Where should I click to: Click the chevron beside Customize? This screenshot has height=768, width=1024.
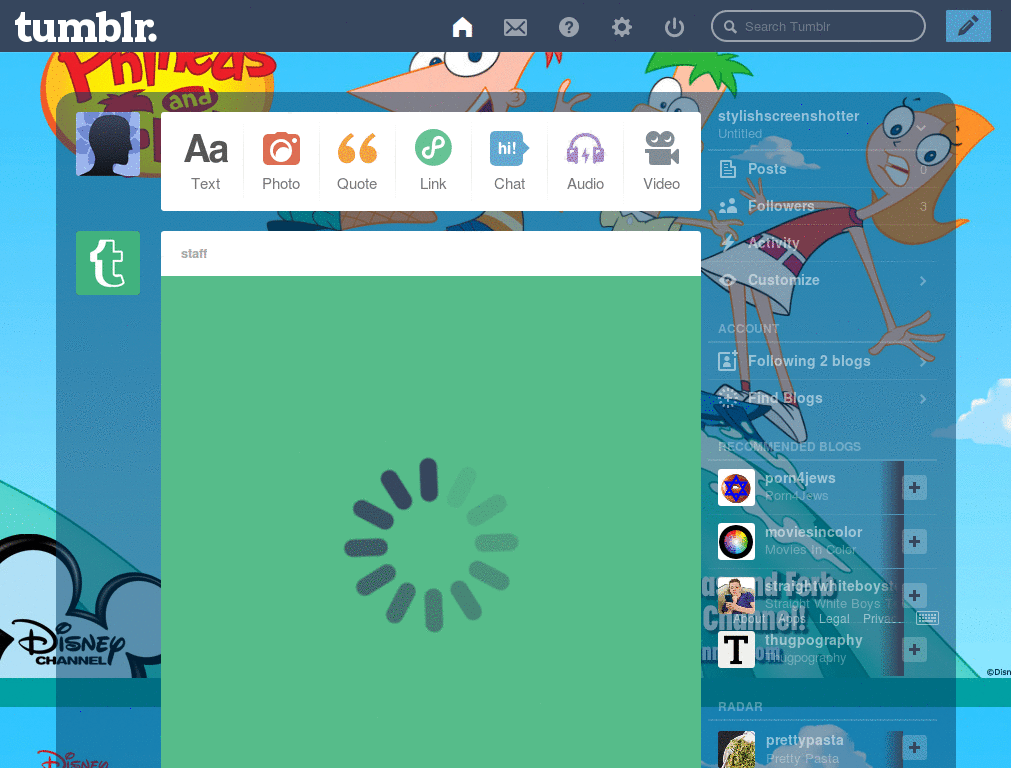point(923,281)
